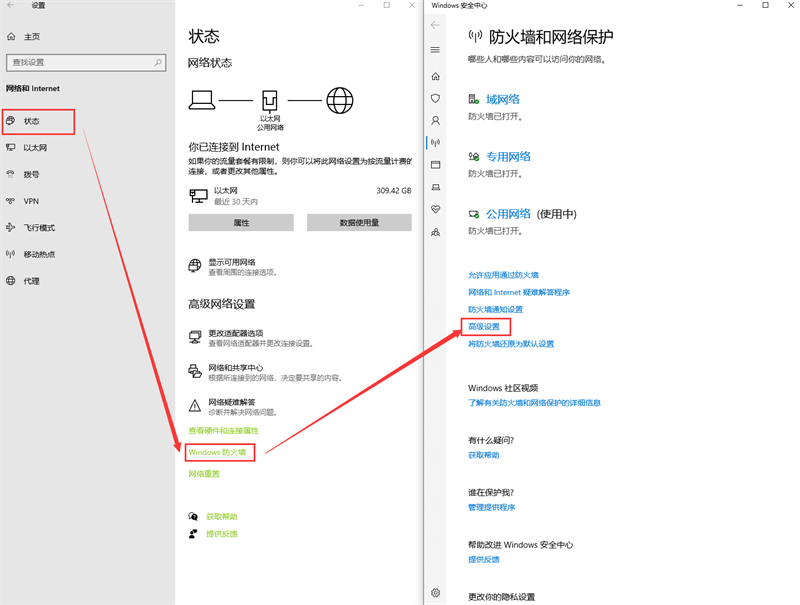The image size is (800, 605).
Task: Click the 属性 button for Ethernet
Action: click(240, 222)
